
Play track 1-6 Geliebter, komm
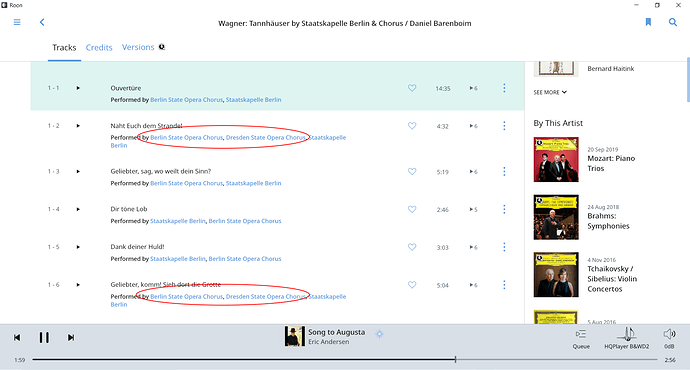coord(78,285)
